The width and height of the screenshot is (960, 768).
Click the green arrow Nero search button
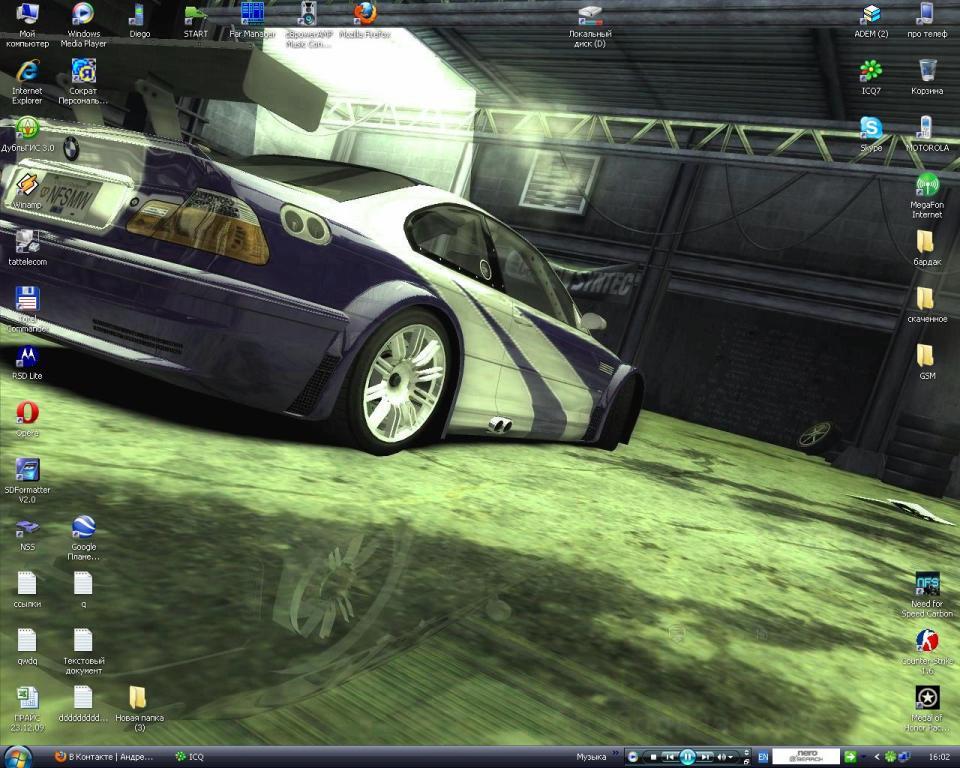point(850,757)
